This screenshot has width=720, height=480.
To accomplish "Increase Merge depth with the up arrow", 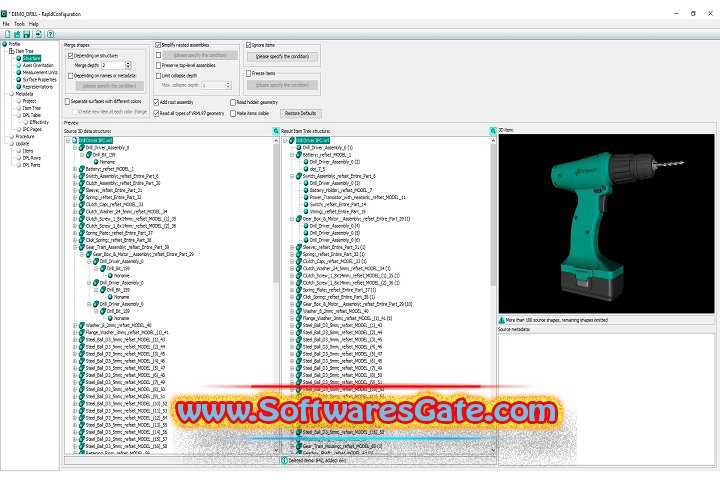I will 129,63.
